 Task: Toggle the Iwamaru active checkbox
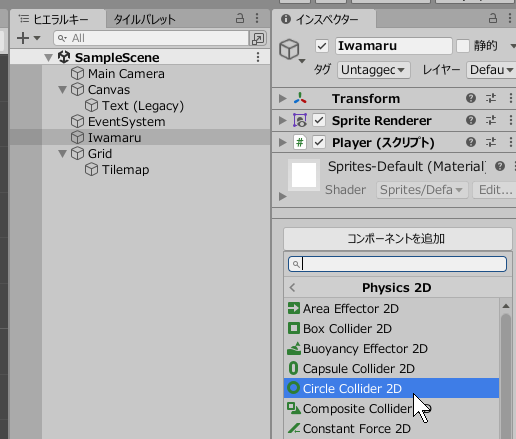click(322, 46)
